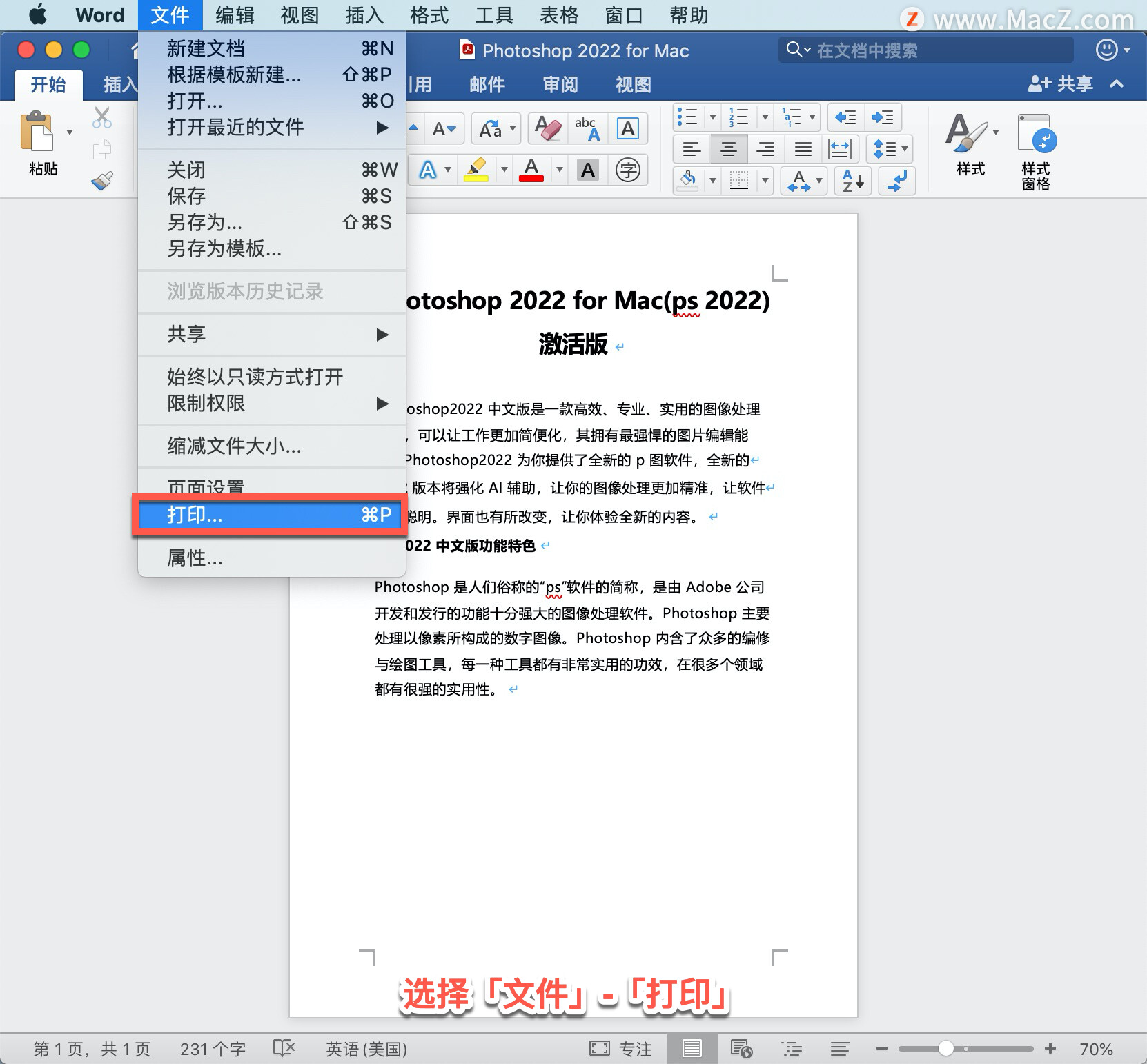Image resolution: width=1147 pixels, height=1064 pixels.
Task: Apply the red font color
Action: [531, 170]
